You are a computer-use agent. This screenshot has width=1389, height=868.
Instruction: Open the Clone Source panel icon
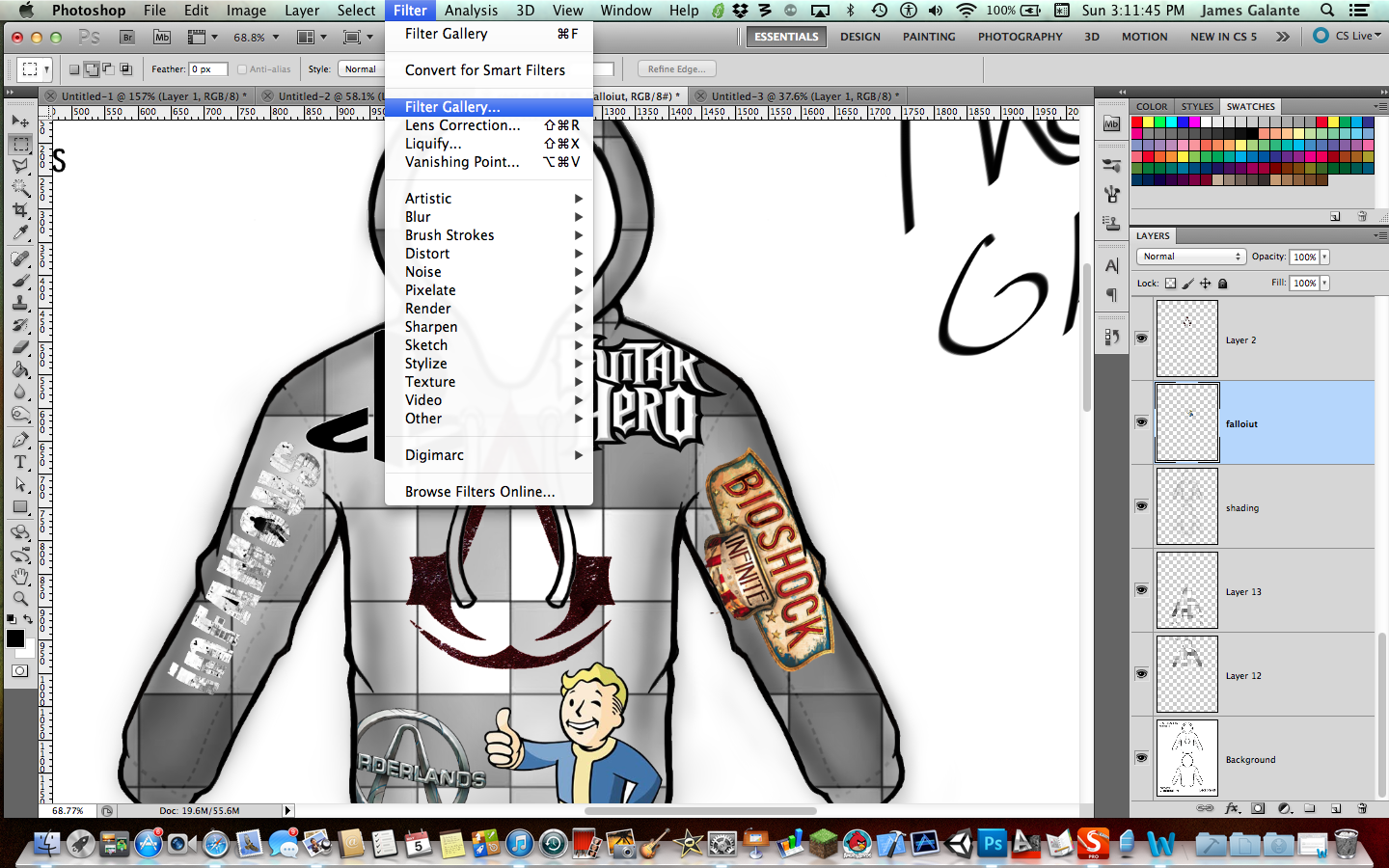tap(1112, 223)
